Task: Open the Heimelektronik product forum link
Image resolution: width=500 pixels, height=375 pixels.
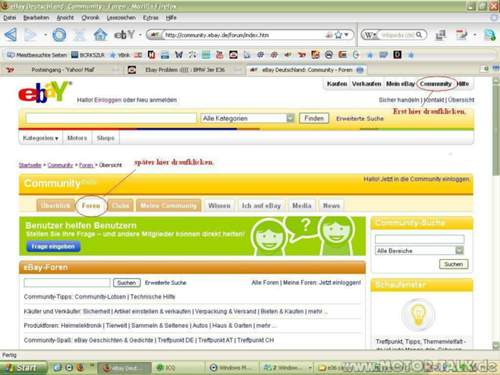Action: coord(82,325)
